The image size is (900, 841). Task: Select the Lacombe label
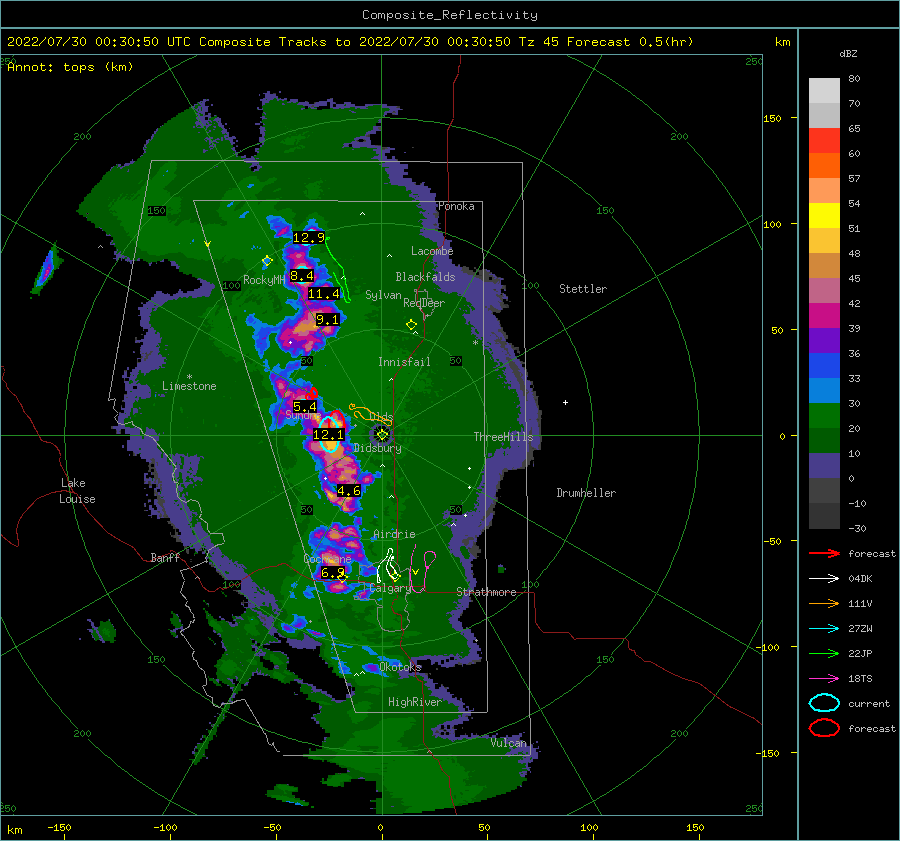click(432, 251)
